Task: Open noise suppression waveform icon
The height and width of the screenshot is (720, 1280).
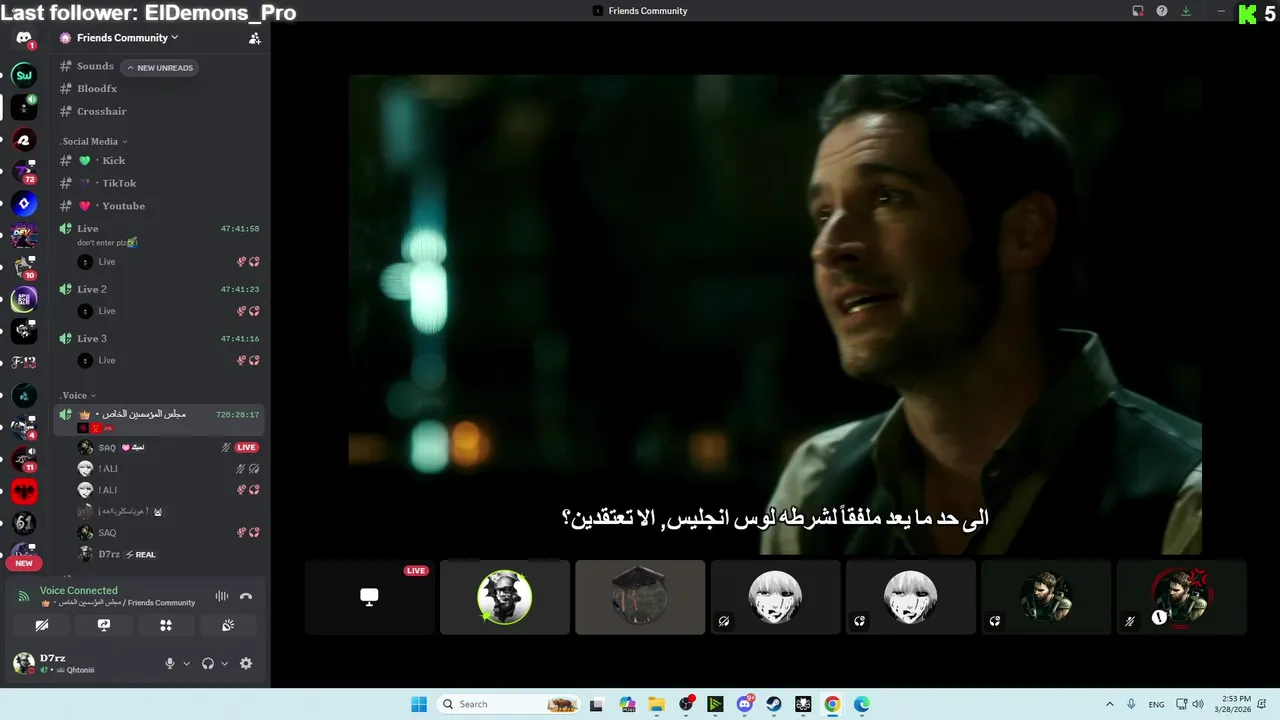Action: (222, 596)
